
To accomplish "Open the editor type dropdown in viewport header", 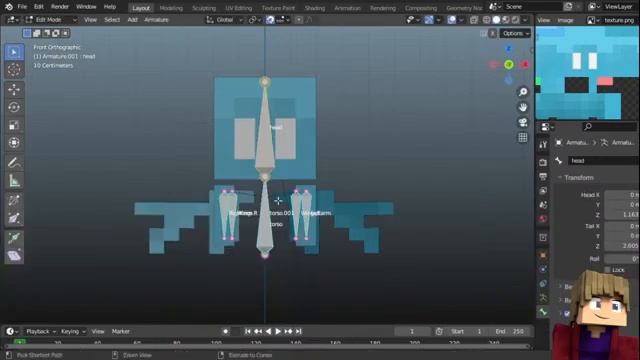I will point(12,20).
